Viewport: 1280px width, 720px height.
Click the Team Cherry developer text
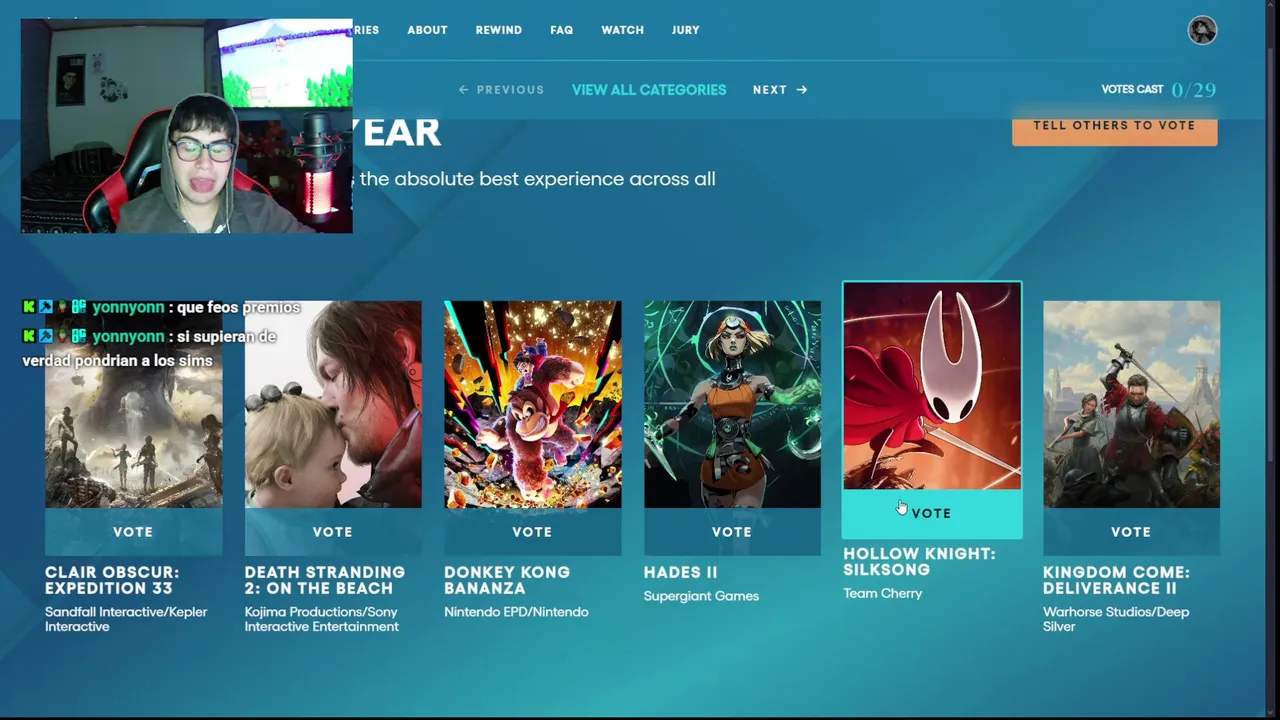(882, 593)
